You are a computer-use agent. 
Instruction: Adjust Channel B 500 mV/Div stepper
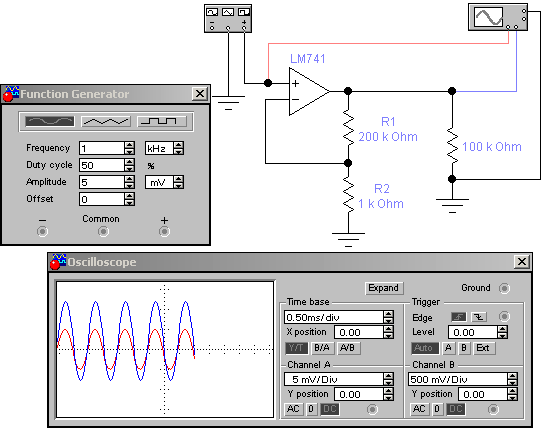[x=512, y=379]
